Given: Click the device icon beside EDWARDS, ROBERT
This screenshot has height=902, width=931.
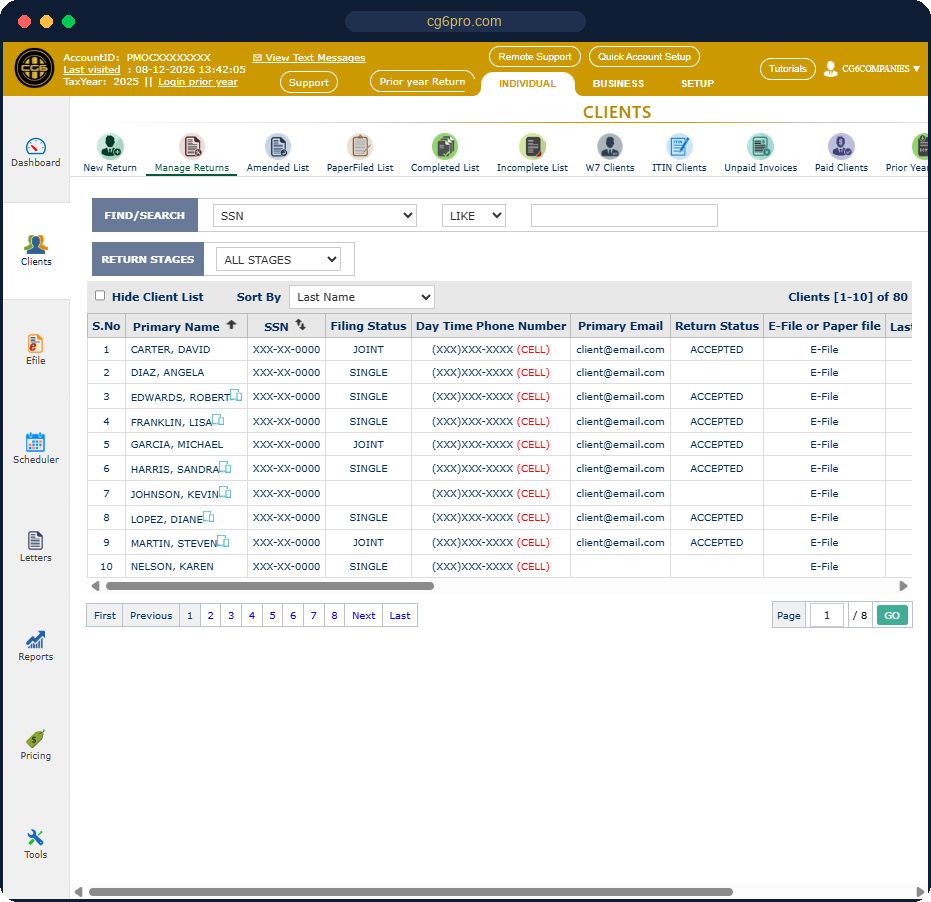Looking at the screenshot, I should click(x=236, y=395).
